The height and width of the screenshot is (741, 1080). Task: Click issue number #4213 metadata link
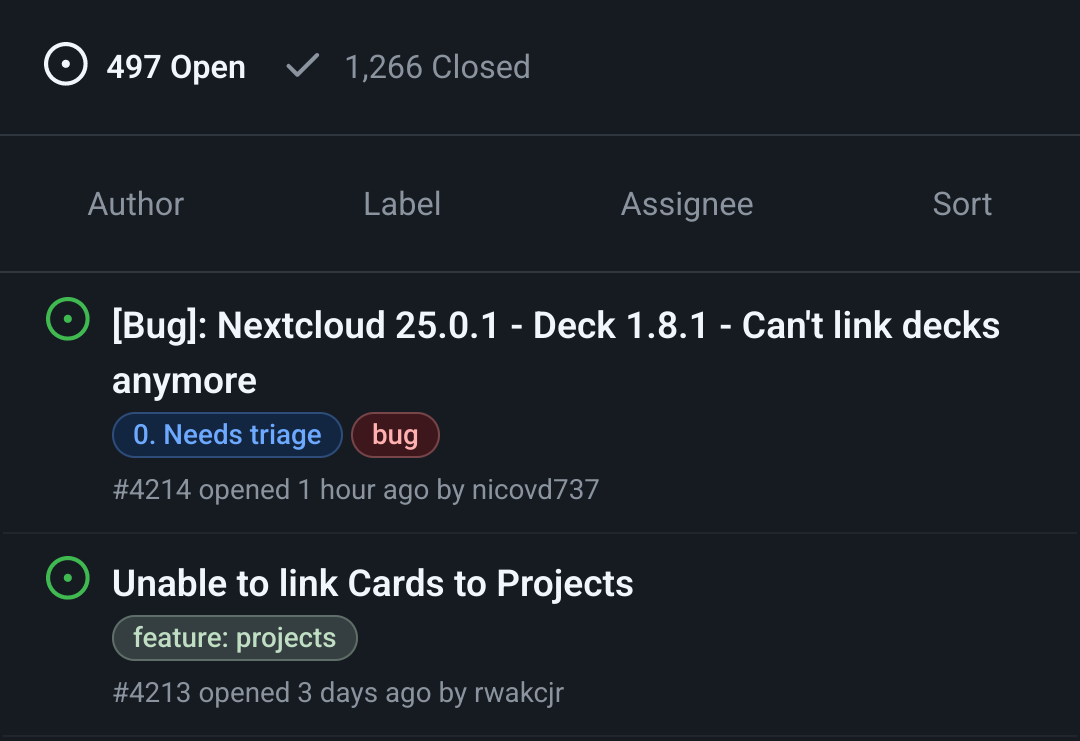click(149, 692)
